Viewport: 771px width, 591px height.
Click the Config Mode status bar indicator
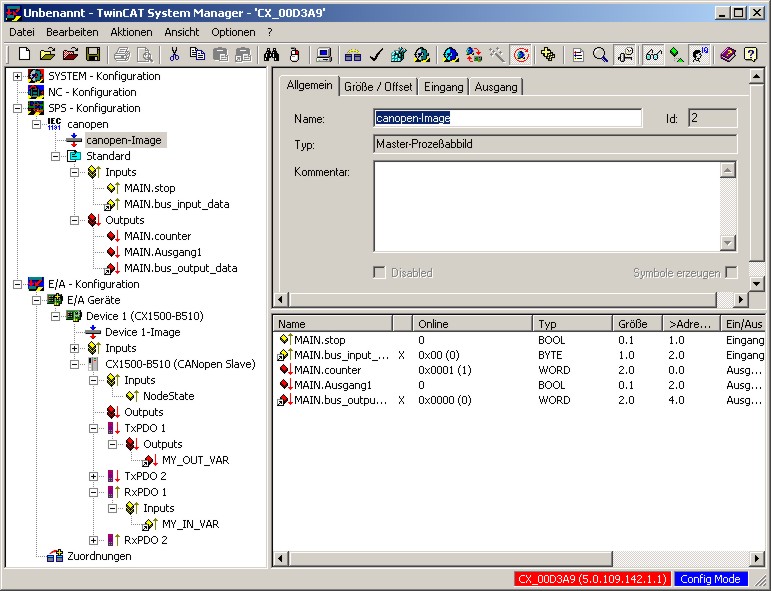coord(710,579)
